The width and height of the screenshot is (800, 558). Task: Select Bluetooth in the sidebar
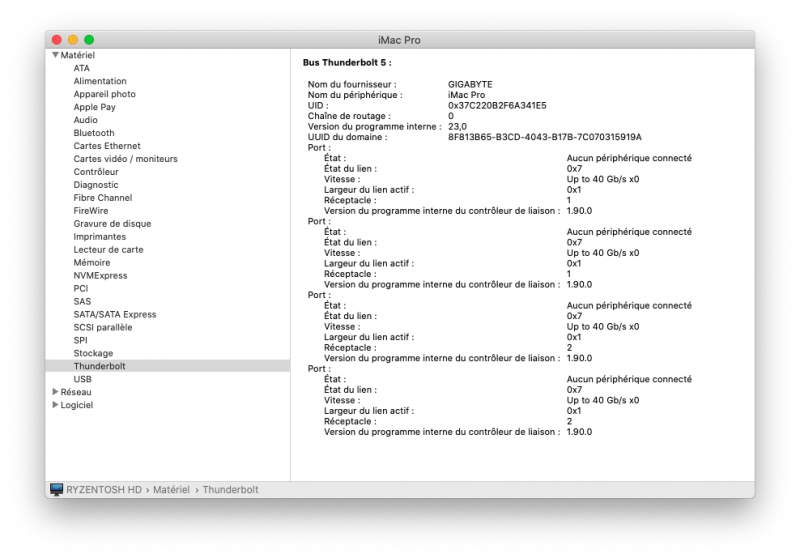[94, 133]
